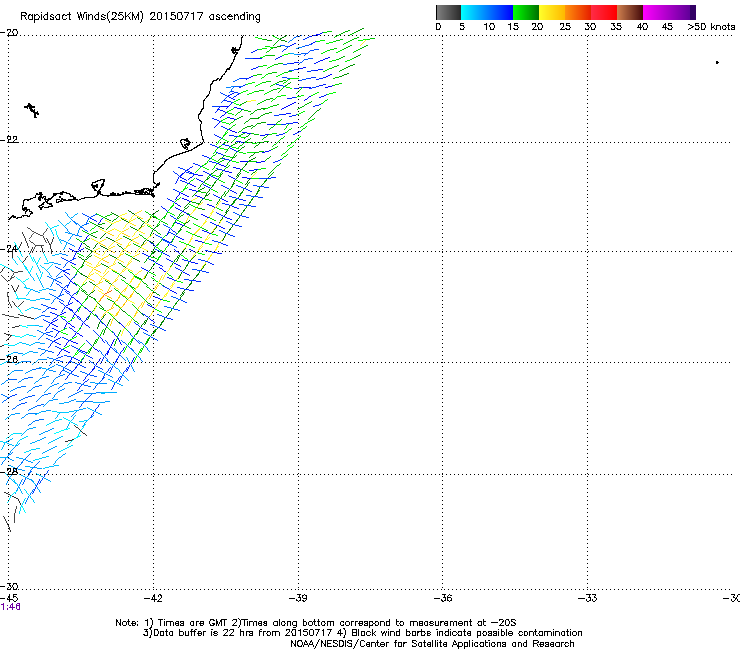Viewport: 740px width, 650px height.
Task: Click the purple time stamp '1:46'
Action: [10, 607]
